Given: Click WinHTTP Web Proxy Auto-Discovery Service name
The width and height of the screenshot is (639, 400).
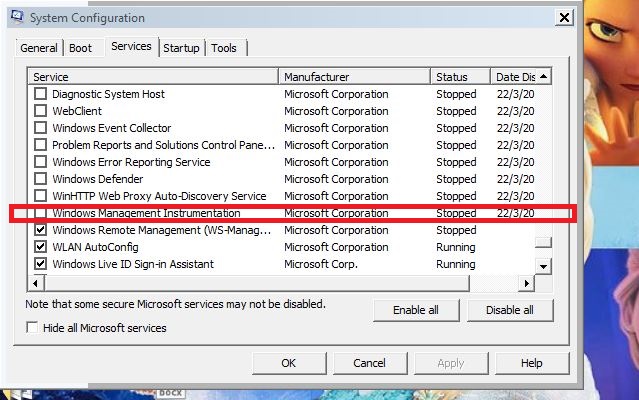Looking at the screenshot, I should pyautogui.click(x=159, y=196).
